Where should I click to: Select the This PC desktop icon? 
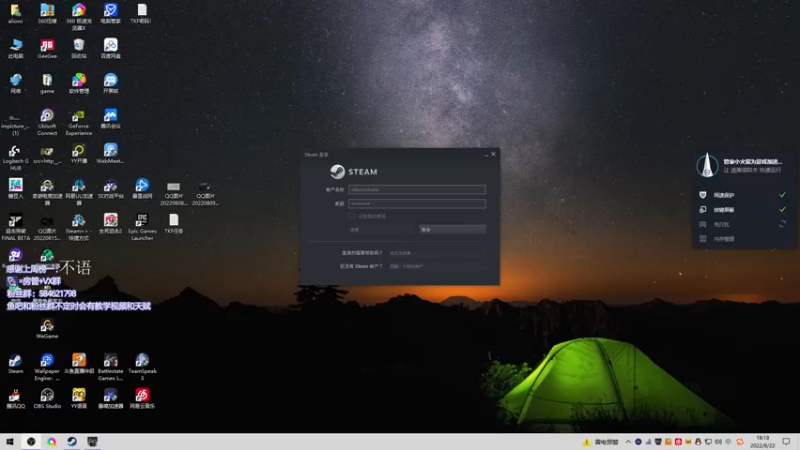point(15,48)
